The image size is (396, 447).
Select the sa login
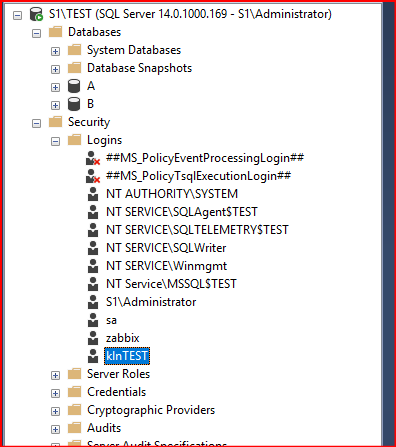pyautogui.click(x=111, y=320)
